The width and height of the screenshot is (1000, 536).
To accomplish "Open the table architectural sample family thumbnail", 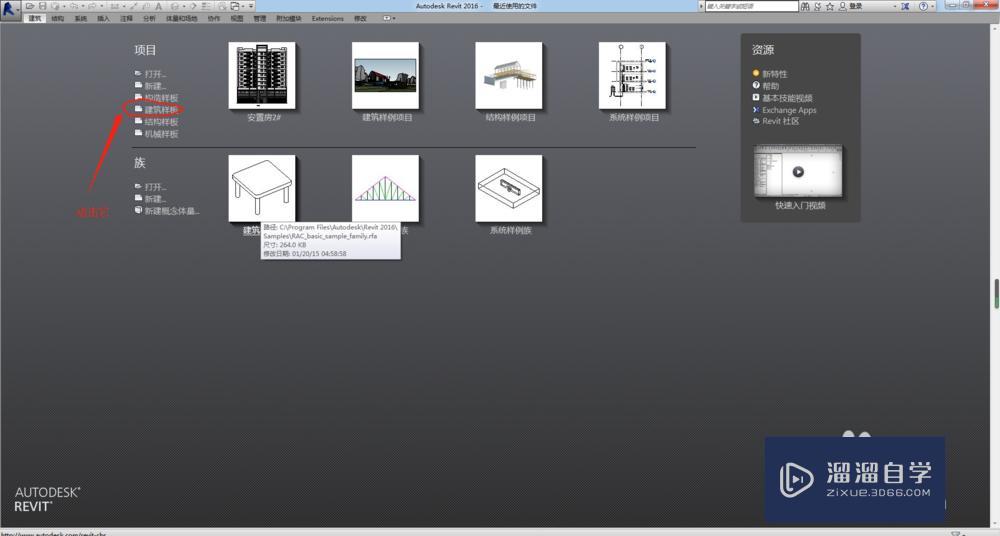I will 262,188.
